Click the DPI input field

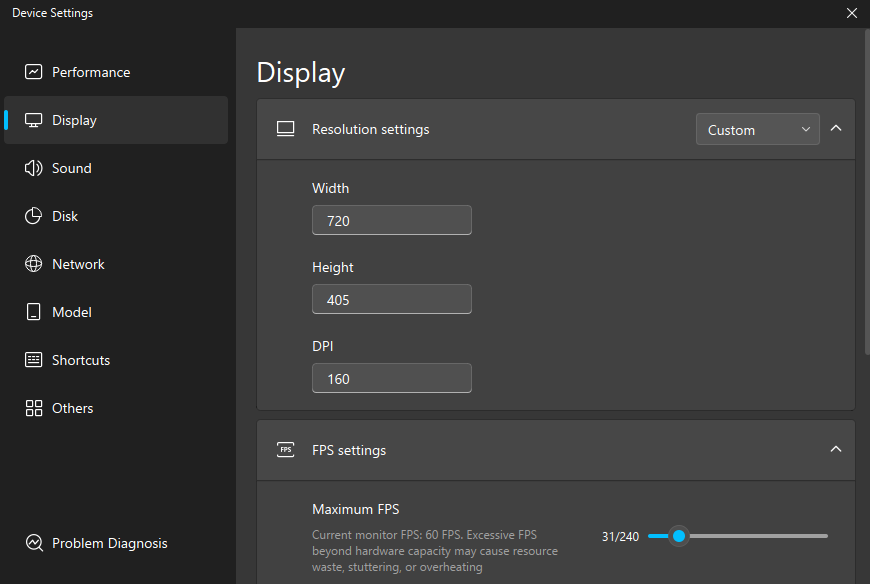(392, 378)
